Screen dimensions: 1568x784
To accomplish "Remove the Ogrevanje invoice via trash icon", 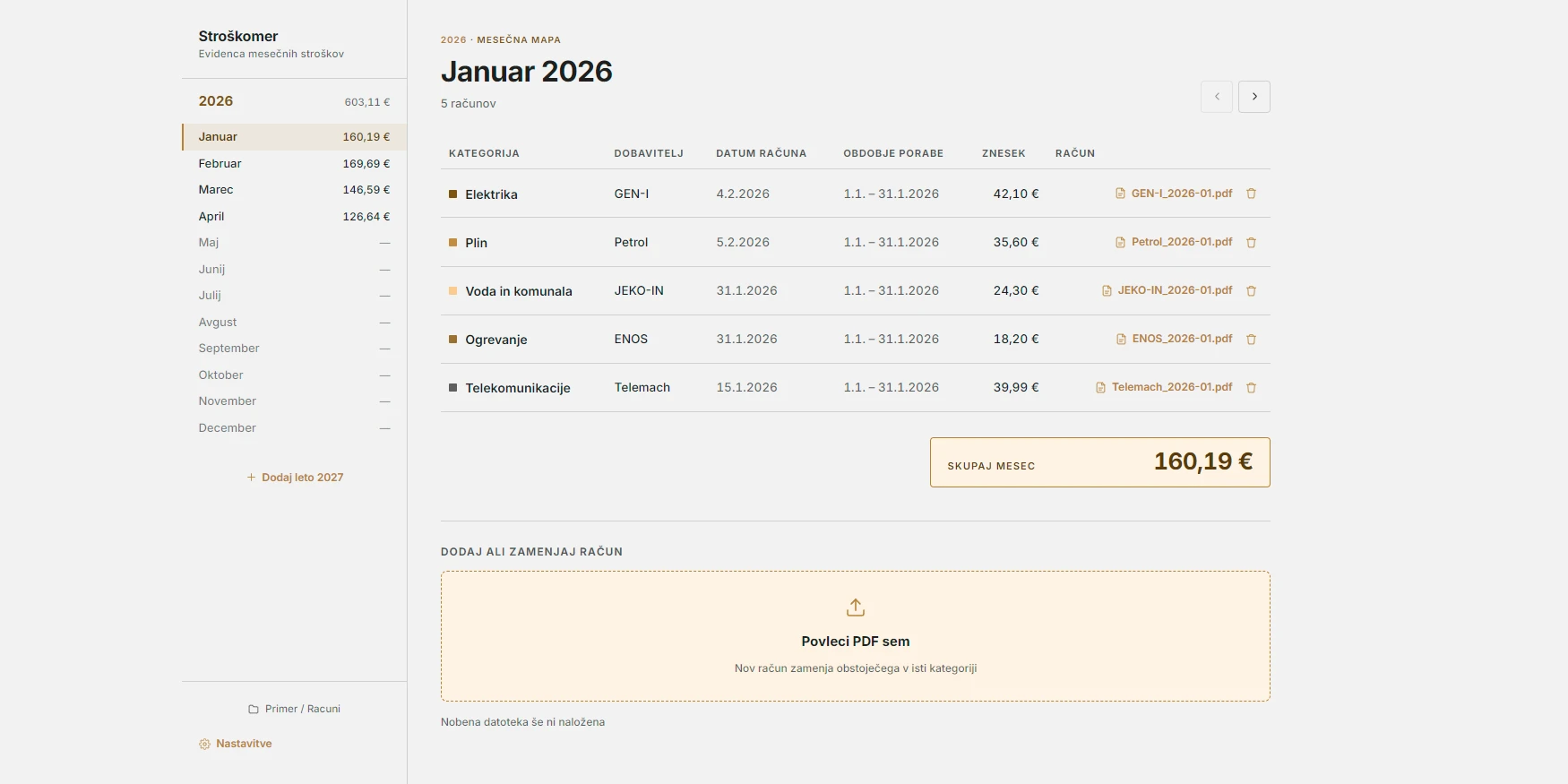I will (1252, 339).
